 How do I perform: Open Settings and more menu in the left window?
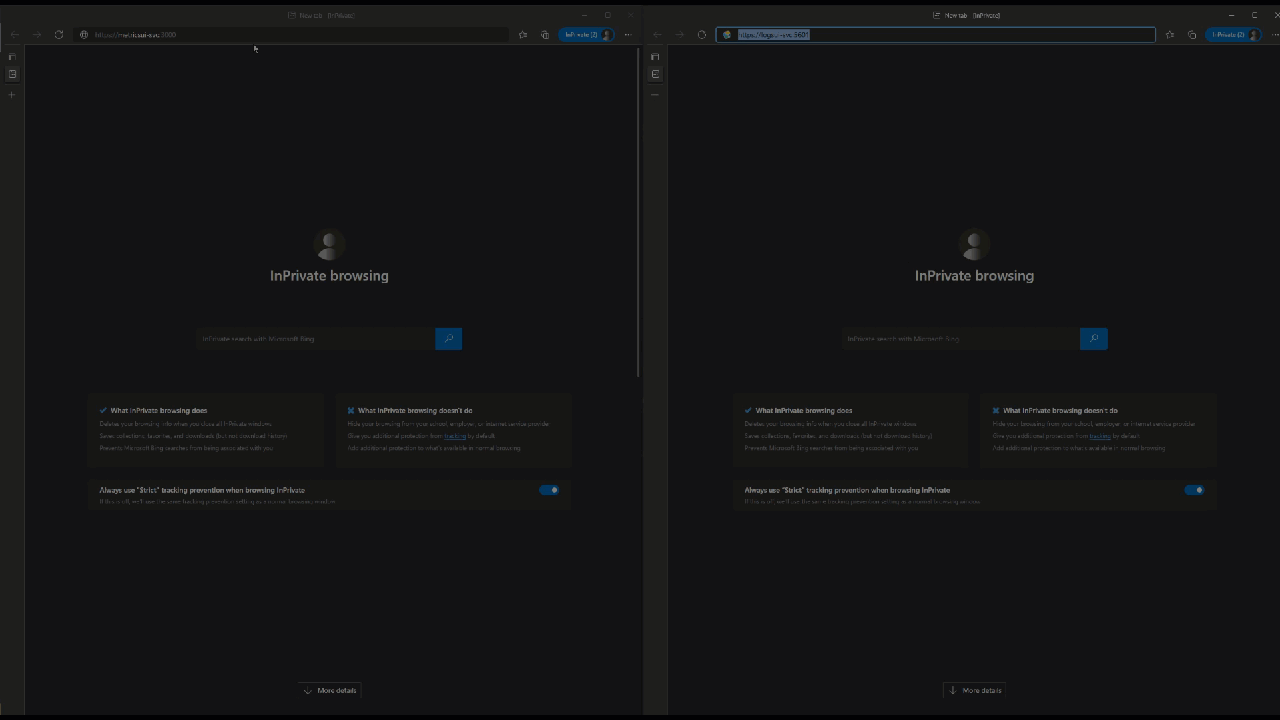point(628,35)
